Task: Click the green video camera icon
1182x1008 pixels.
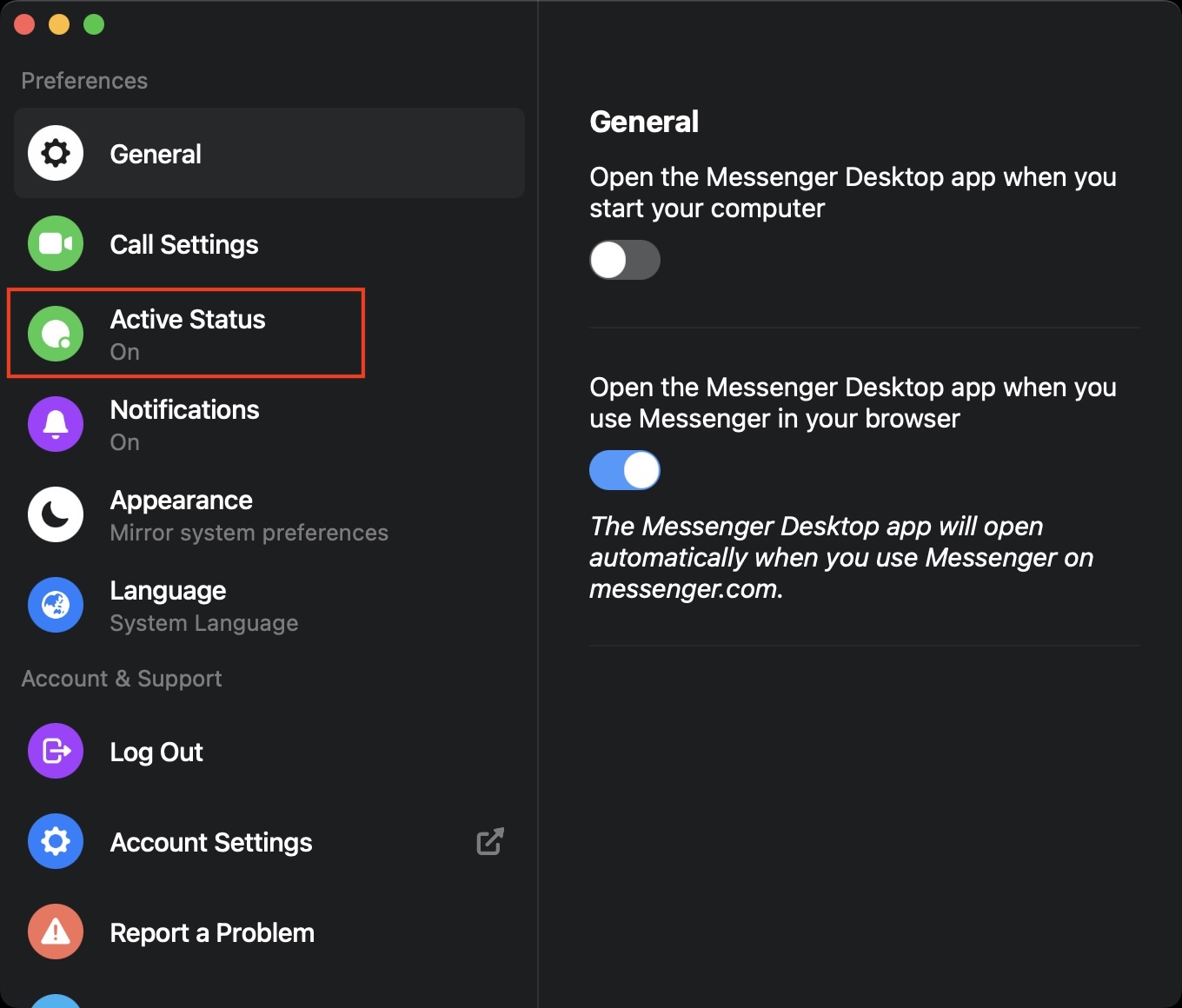Action: (56, 244)
